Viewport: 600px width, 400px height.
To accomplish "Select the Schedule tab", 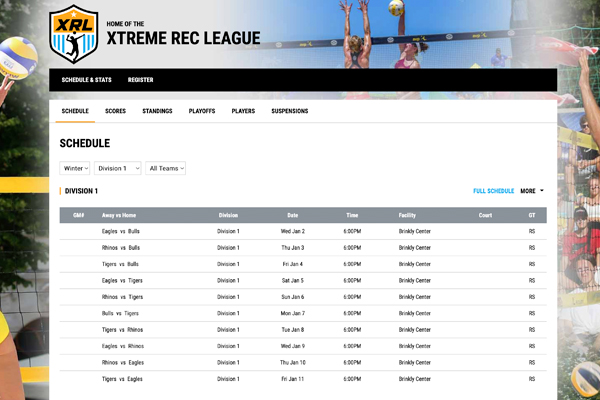I will coord(75,111).
